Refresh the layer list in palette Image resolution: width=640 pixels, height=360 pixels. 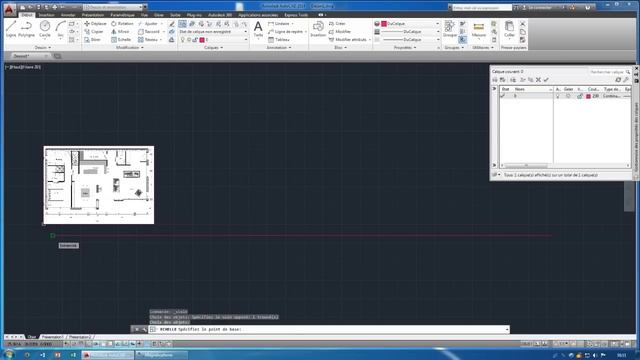click(x=618, y=80)
